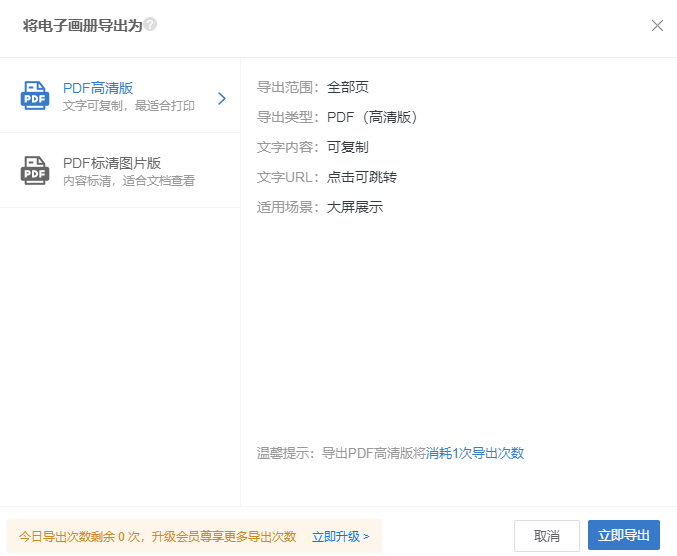Click the PDF（高清版）export type value
The width and height of the screenshot is (677, 556).
372,117
